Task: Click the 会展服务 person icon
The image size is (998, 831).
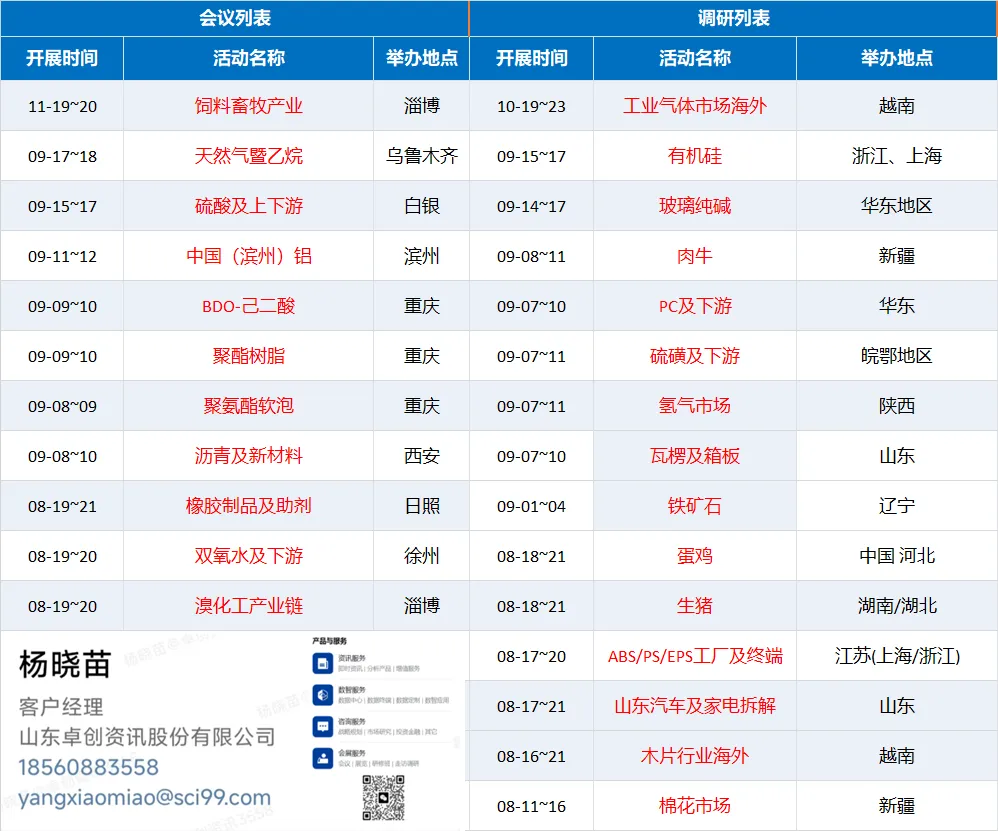Action: tap(323, 758)
